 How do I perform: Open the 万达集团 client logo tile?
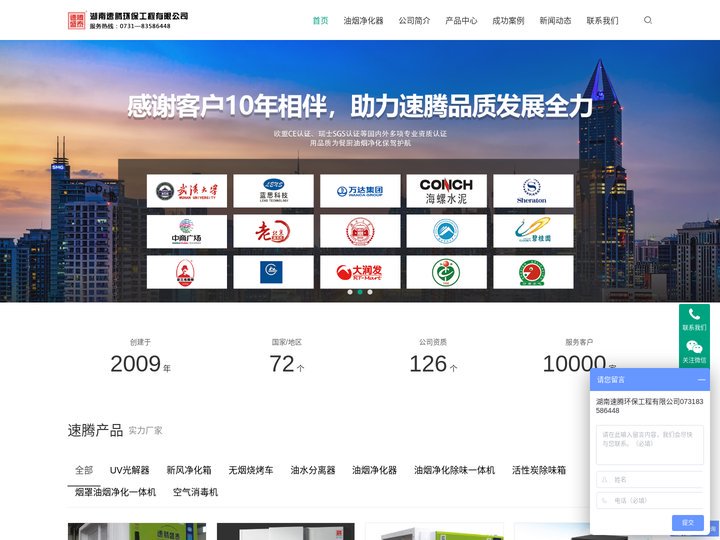(360, 191)
